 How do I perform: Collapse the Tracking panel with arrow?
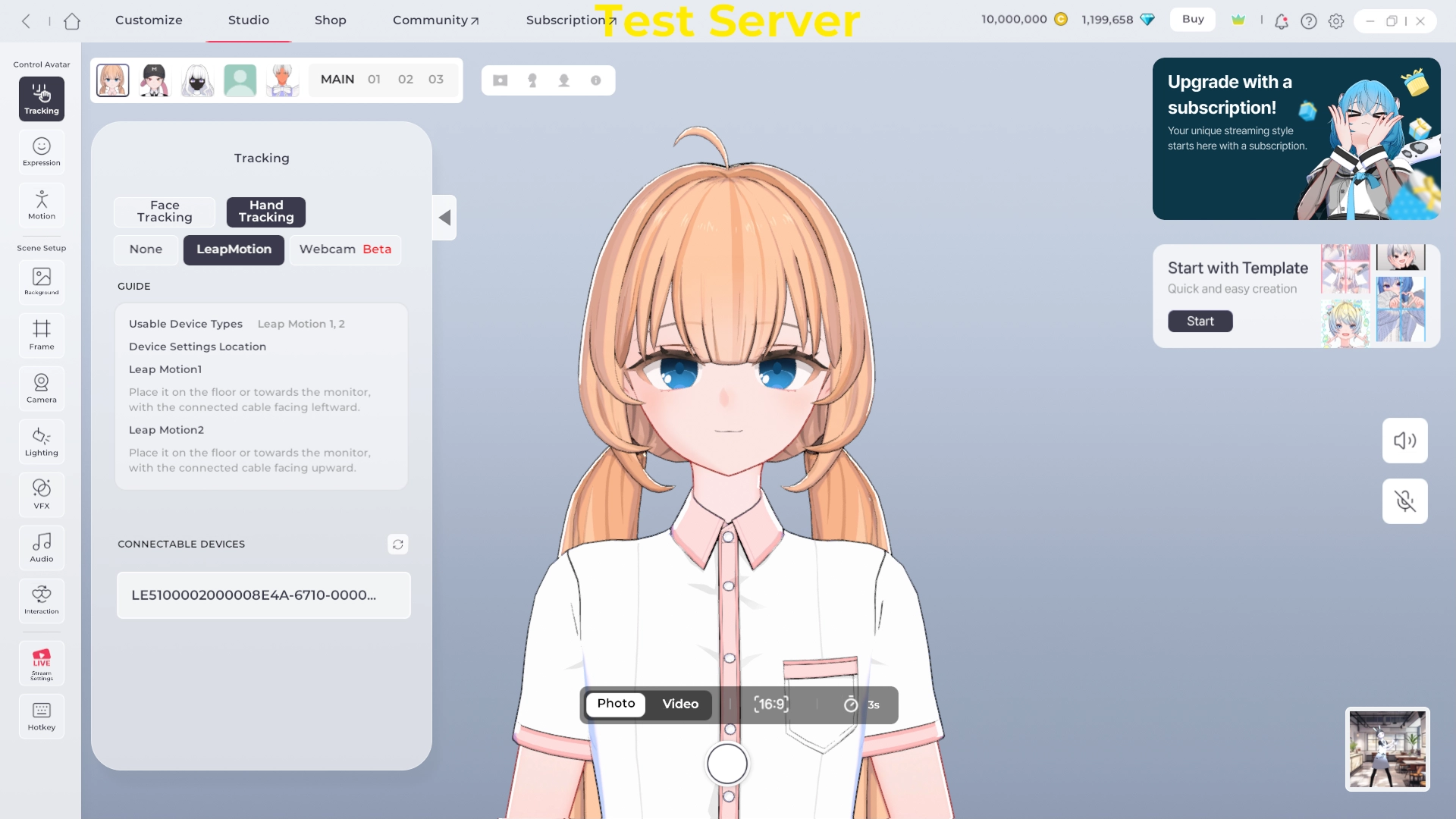[x=445, y=218]
